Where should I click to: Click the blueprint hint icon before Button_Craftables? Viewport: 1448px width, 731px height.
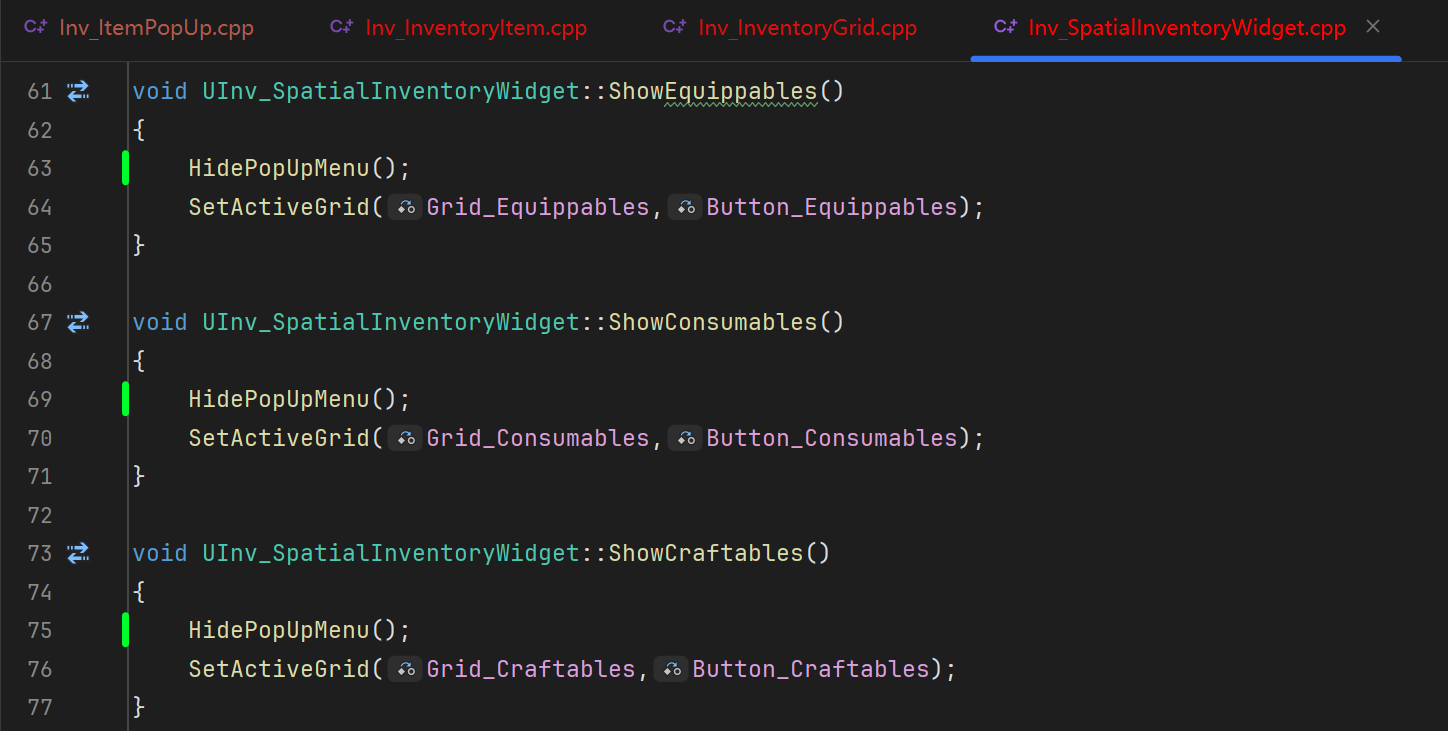671,669
